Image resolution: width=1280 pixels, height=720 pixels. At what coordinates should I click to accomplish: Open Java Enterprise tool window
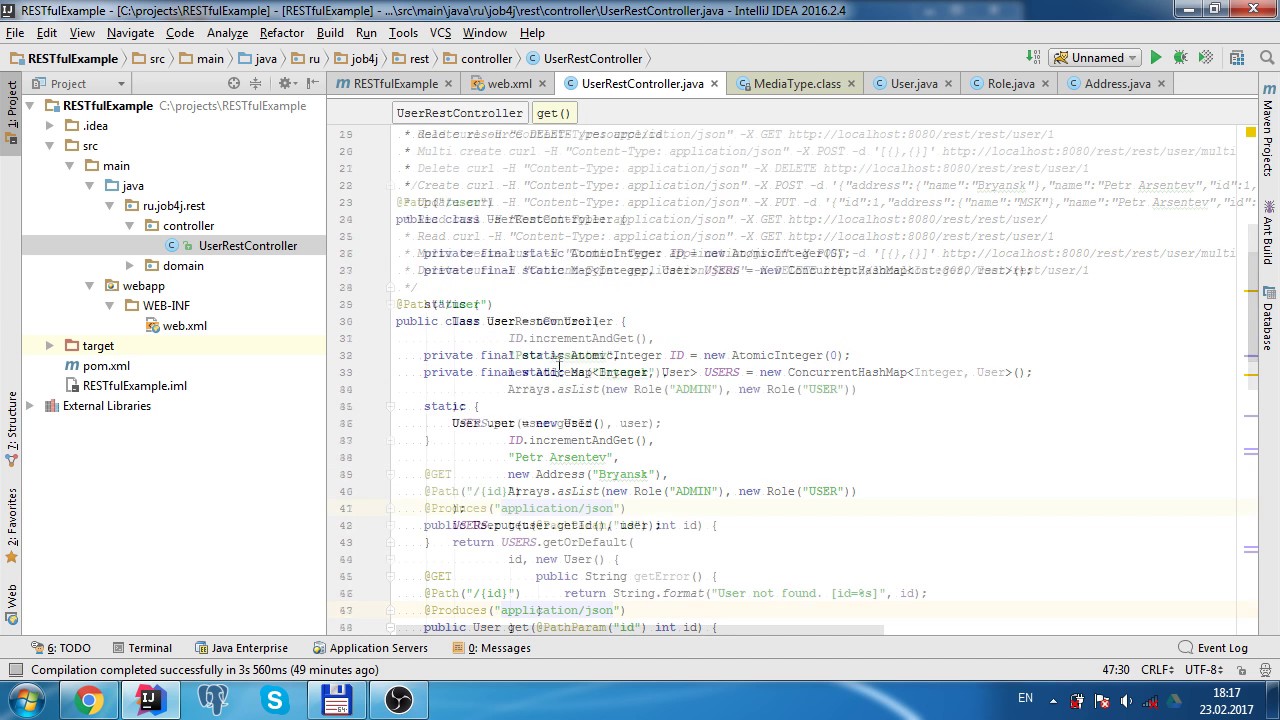click(x=242, y=648)
